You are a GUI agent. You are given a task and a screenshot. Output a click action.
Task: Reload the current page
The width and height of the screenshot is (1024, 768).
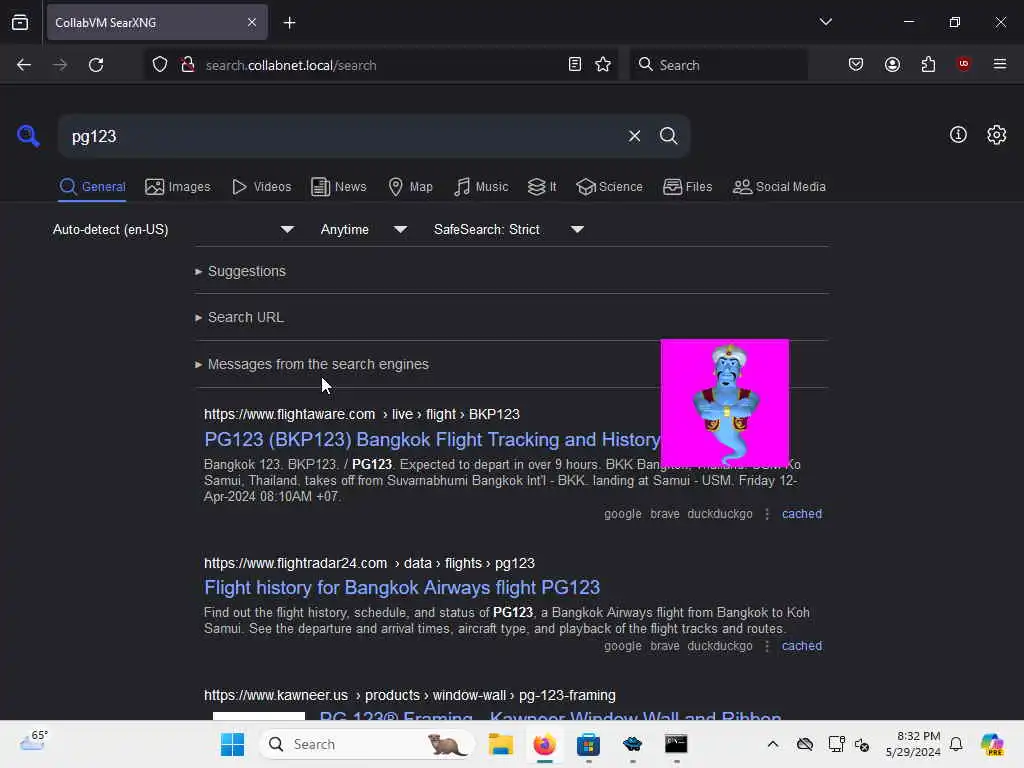(96, 65)
